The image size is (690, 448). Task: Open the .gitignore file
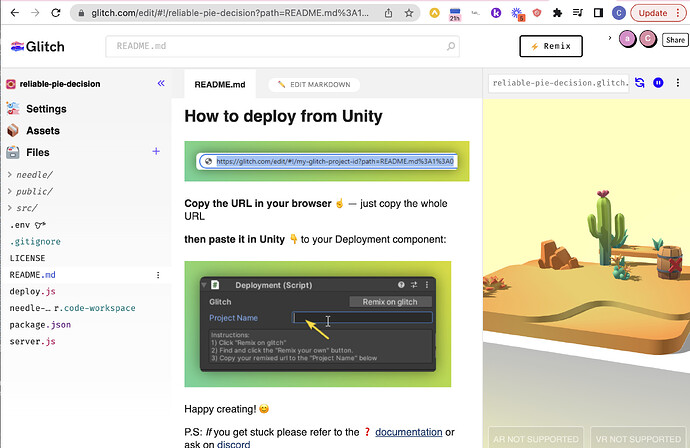(x=35, y=241)
